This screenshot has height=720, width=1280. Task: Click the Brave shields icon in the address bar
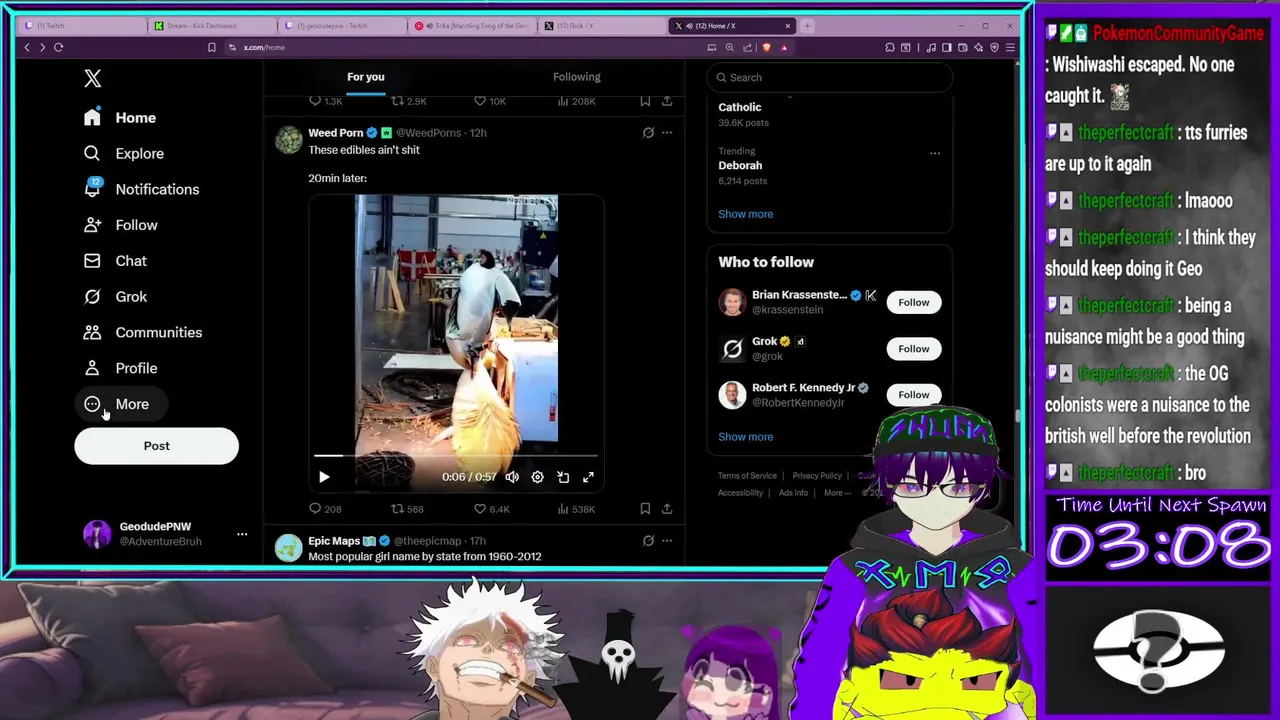tap(766, 47)
